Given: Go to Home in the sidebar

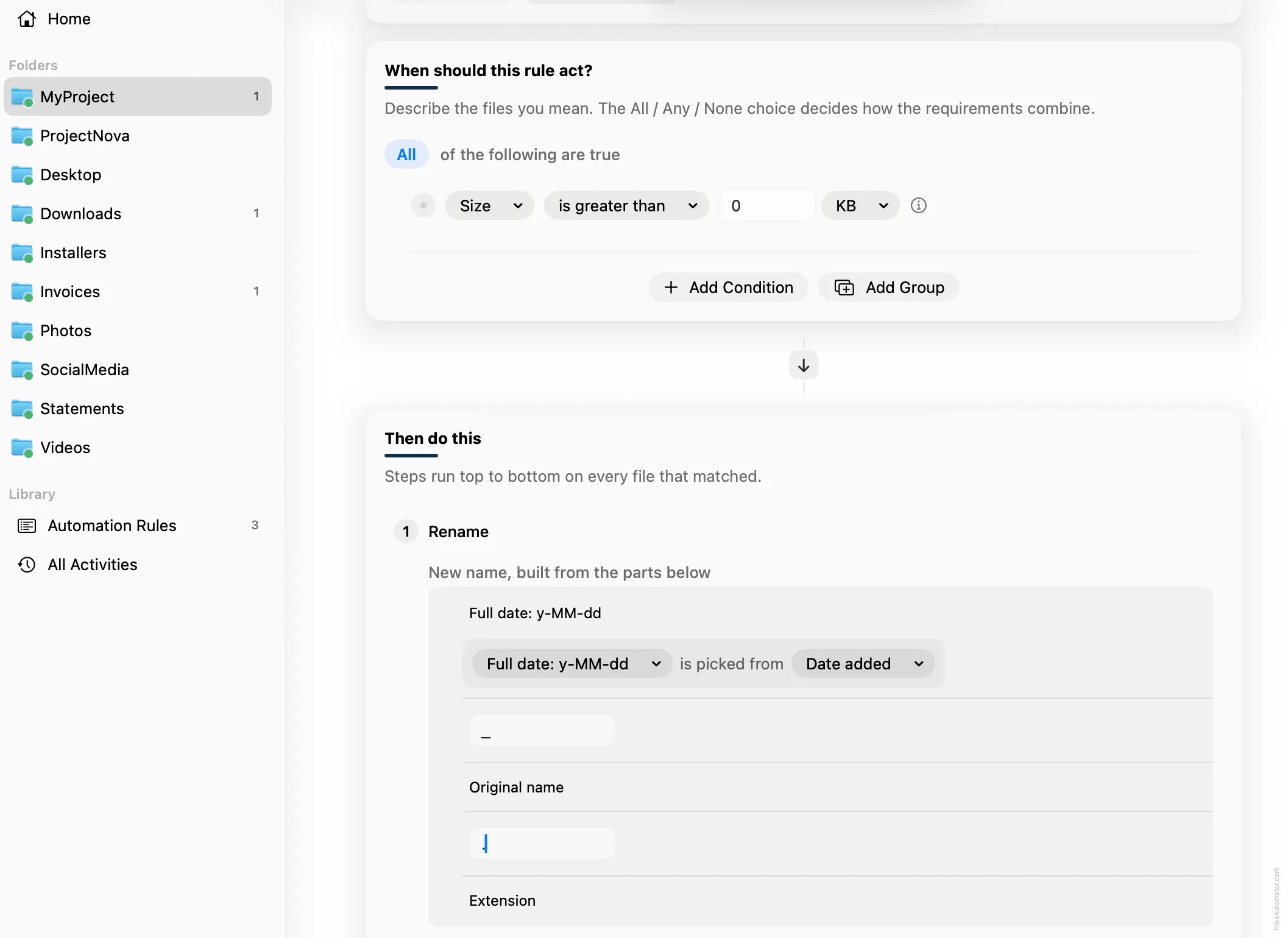Looking at the screenshot, I should click(x=138, y=19).
